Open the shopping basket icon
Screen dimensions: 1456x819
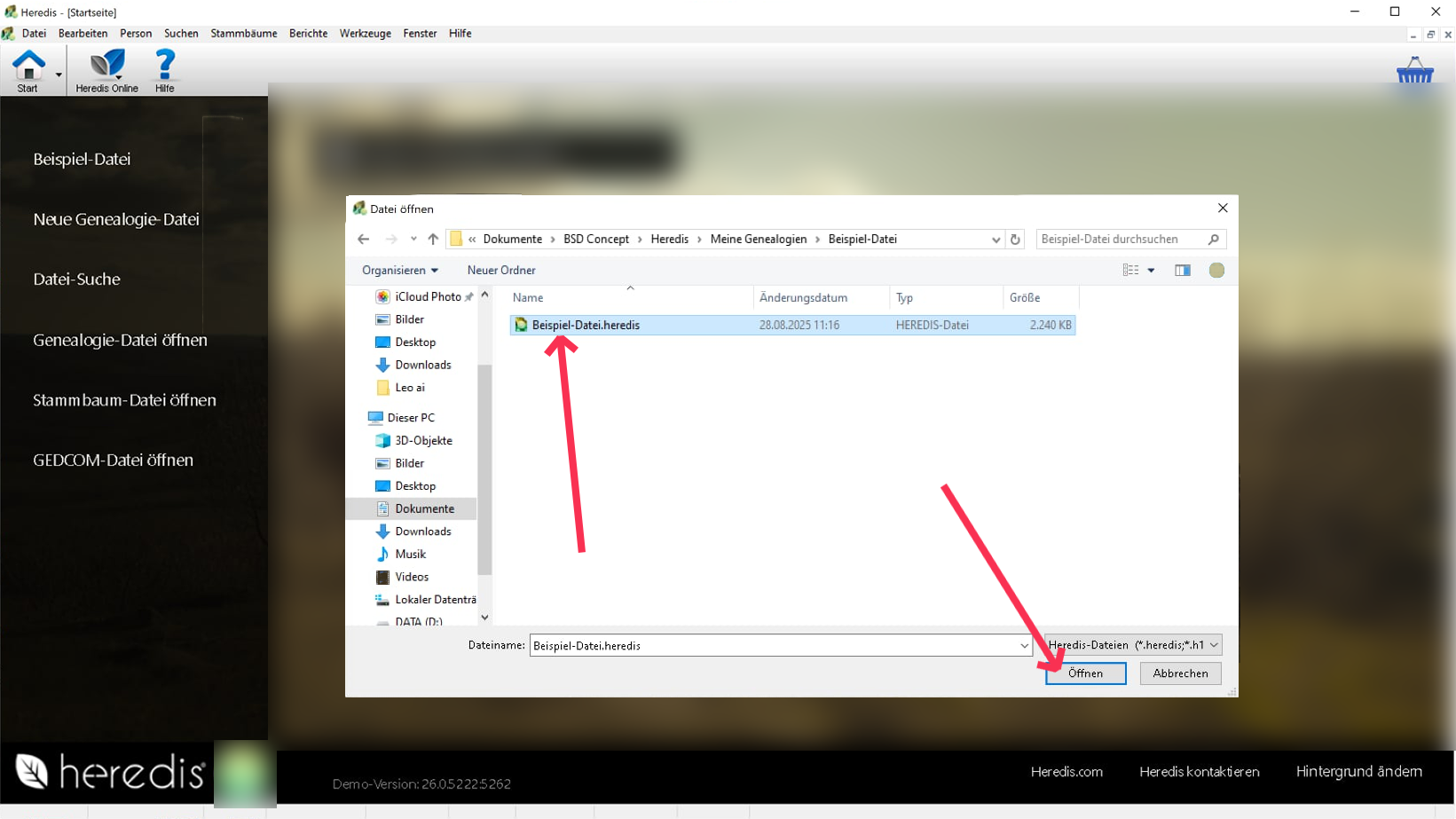(1414, 71)
